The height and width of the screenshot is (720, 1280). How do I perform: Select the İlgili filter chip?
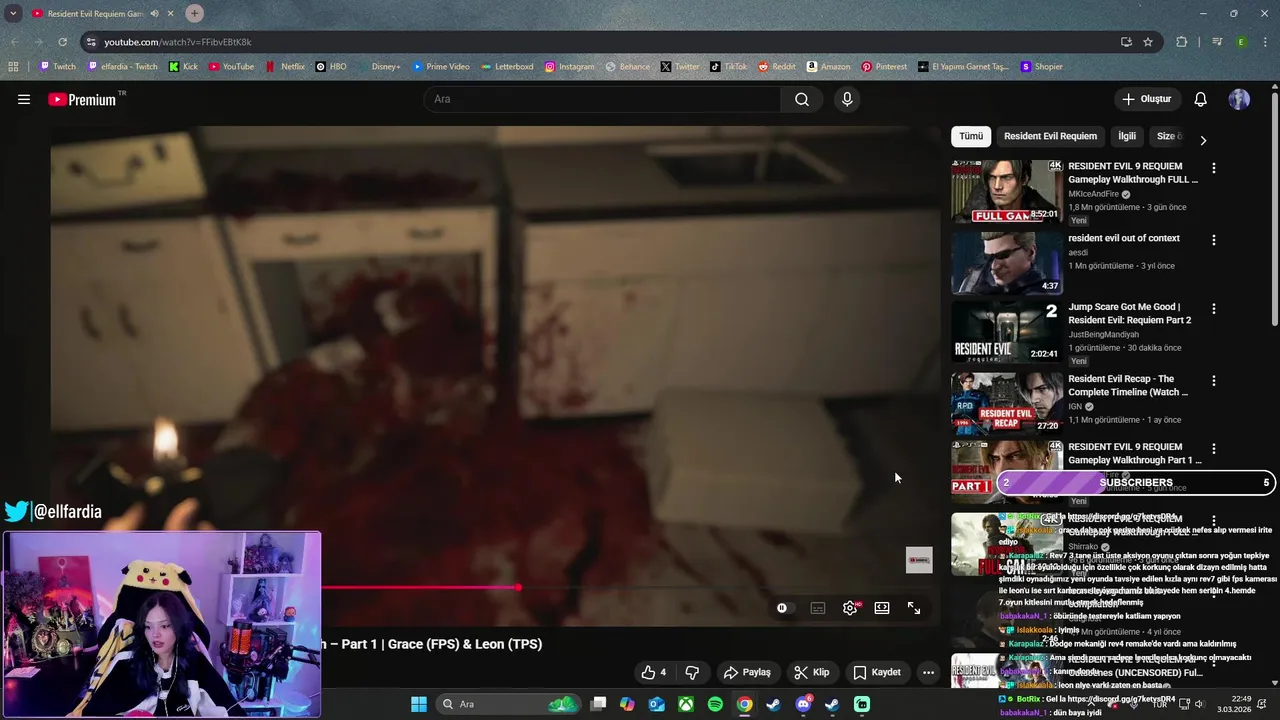pos(1127,136)
